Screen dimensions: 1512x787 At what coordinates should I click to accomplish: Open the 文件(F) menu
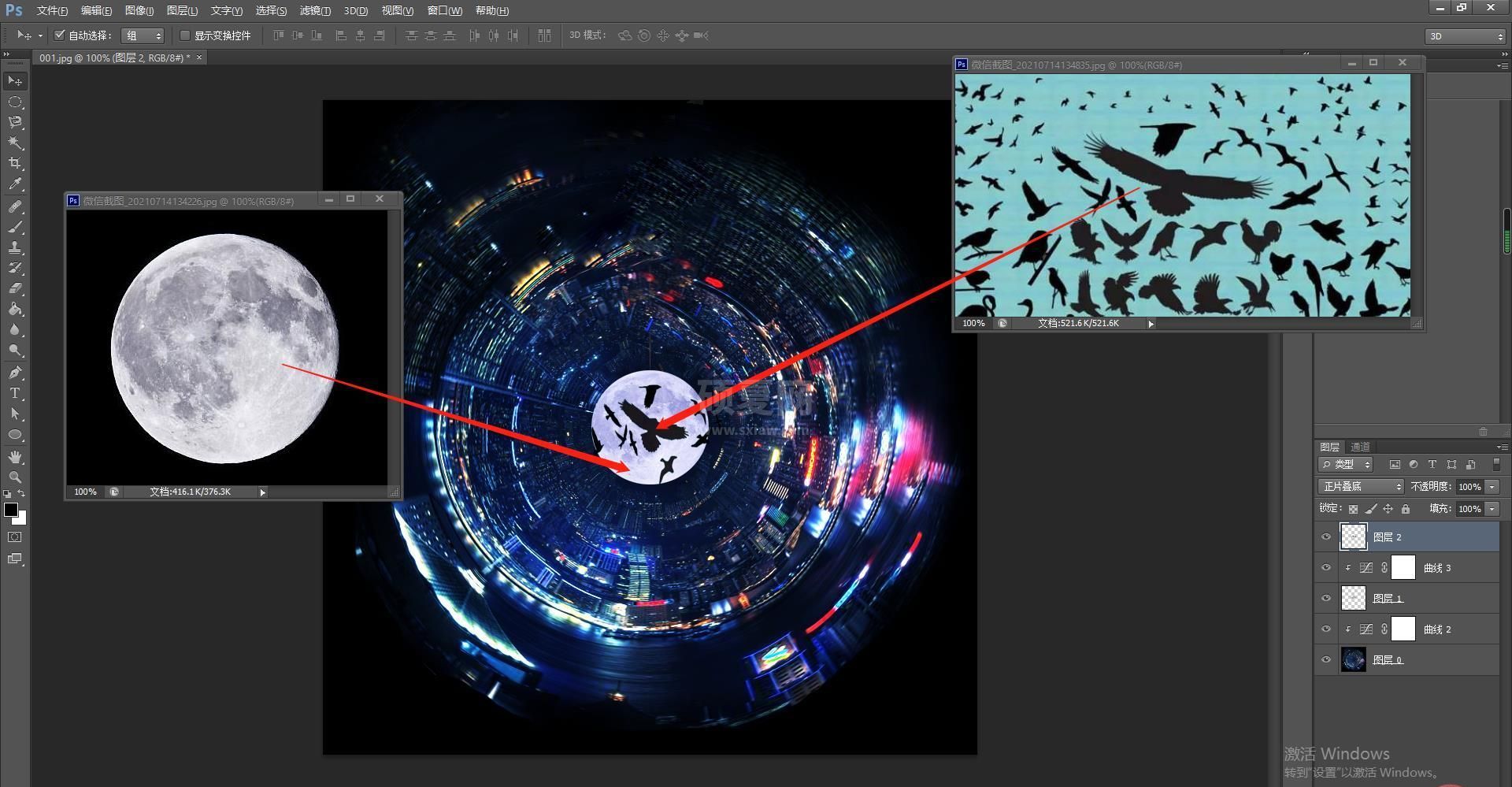tap(52, 10)
